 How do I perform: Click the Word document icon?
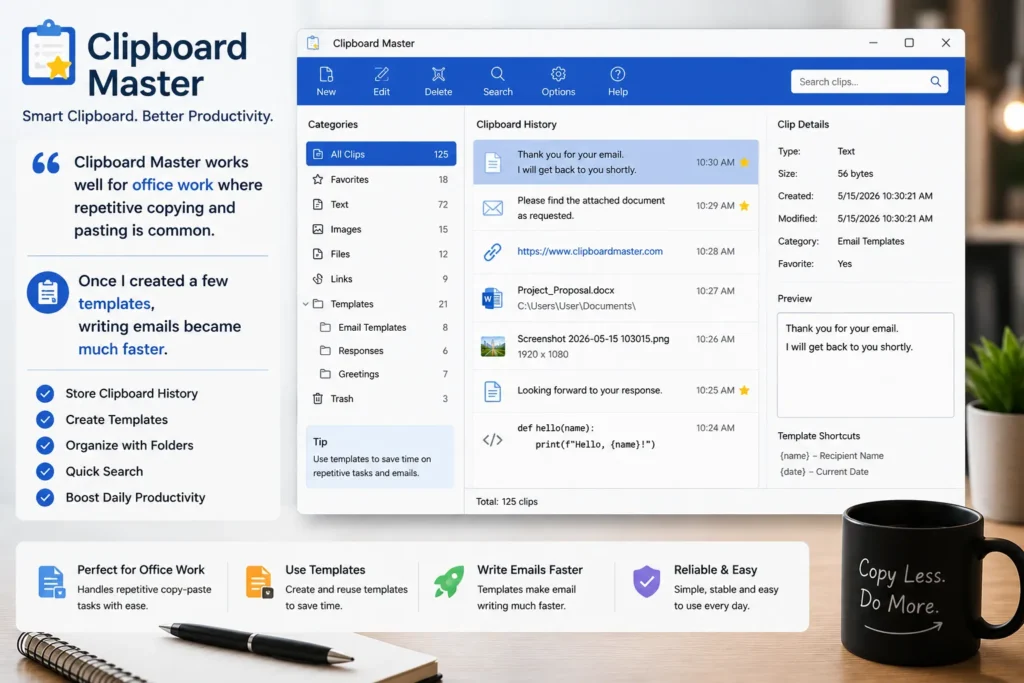[492, 298]
